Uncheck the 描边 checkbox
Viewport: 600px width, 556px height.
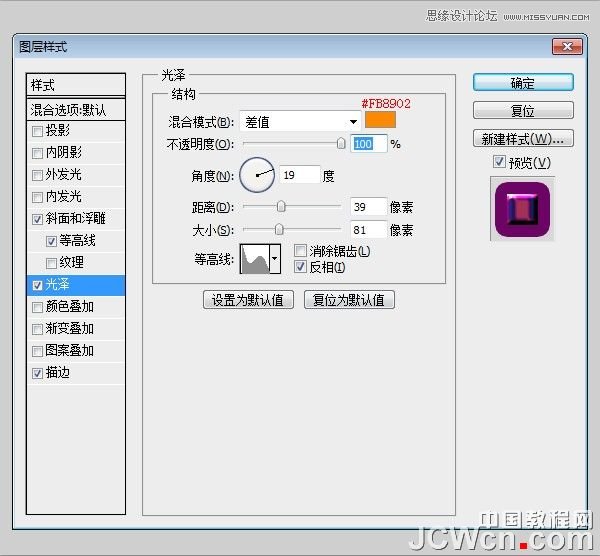coord(37,373)
